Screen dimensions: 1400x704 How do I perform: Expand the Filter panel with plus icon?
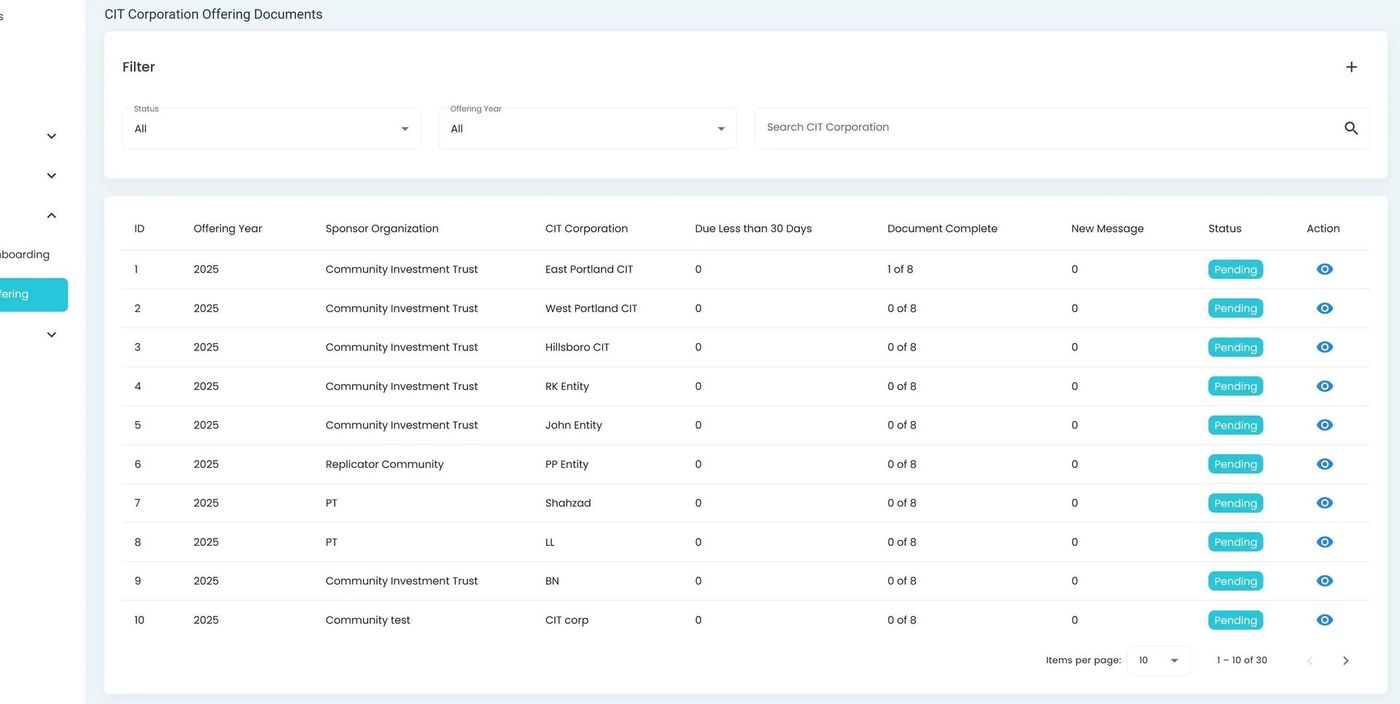click(x=1351, y=67)
